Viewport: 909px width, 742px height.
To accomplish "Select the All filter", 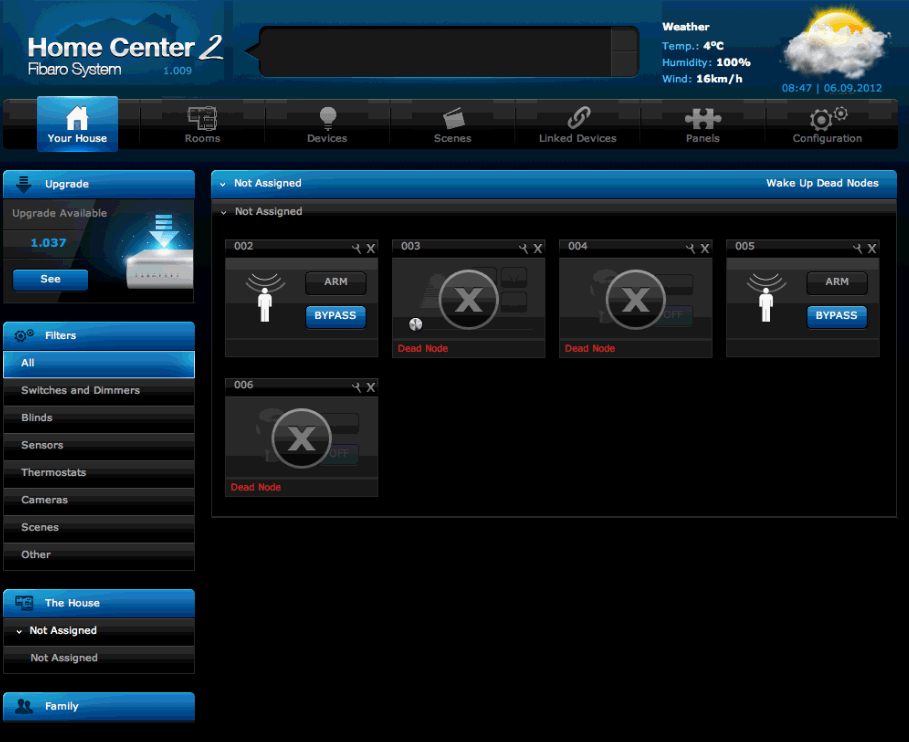I will (x=99, y=364).
